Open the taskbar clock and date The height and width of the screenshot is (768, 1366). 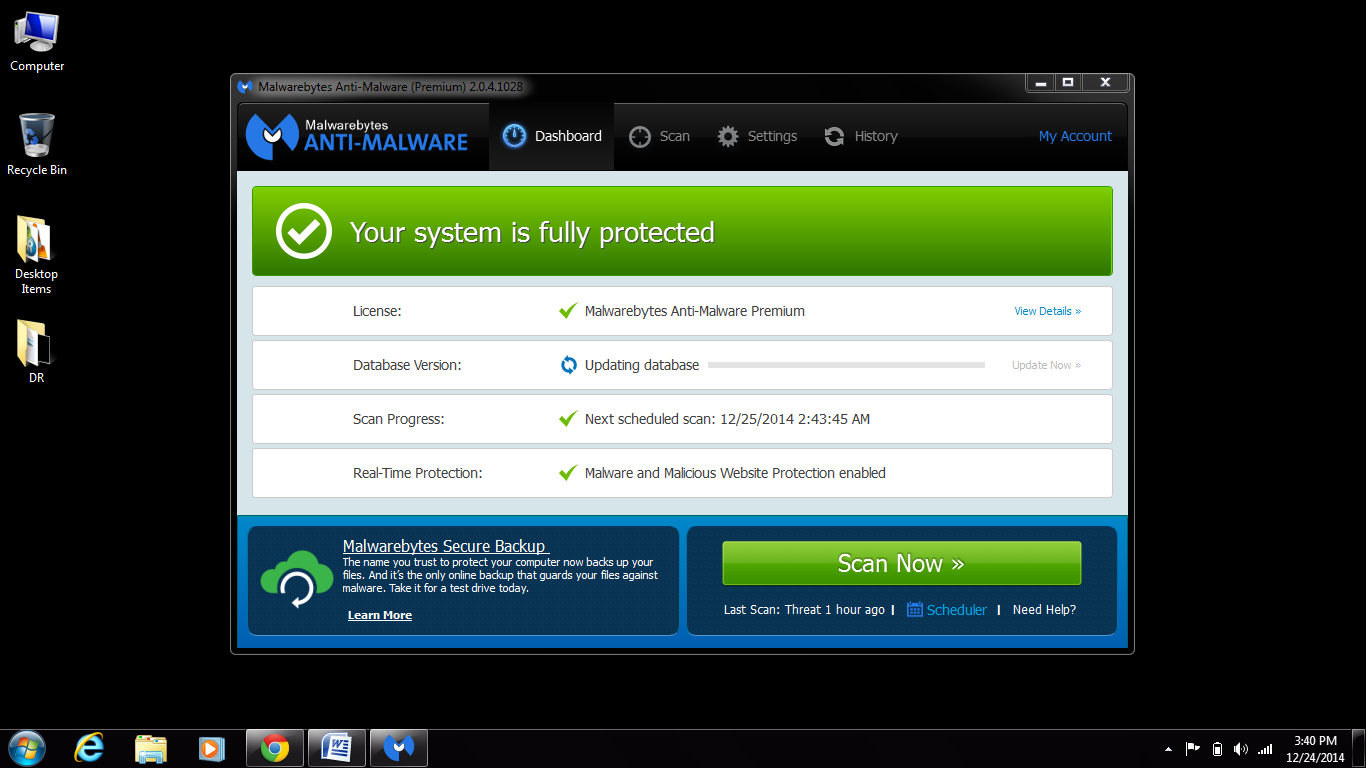1315,749
